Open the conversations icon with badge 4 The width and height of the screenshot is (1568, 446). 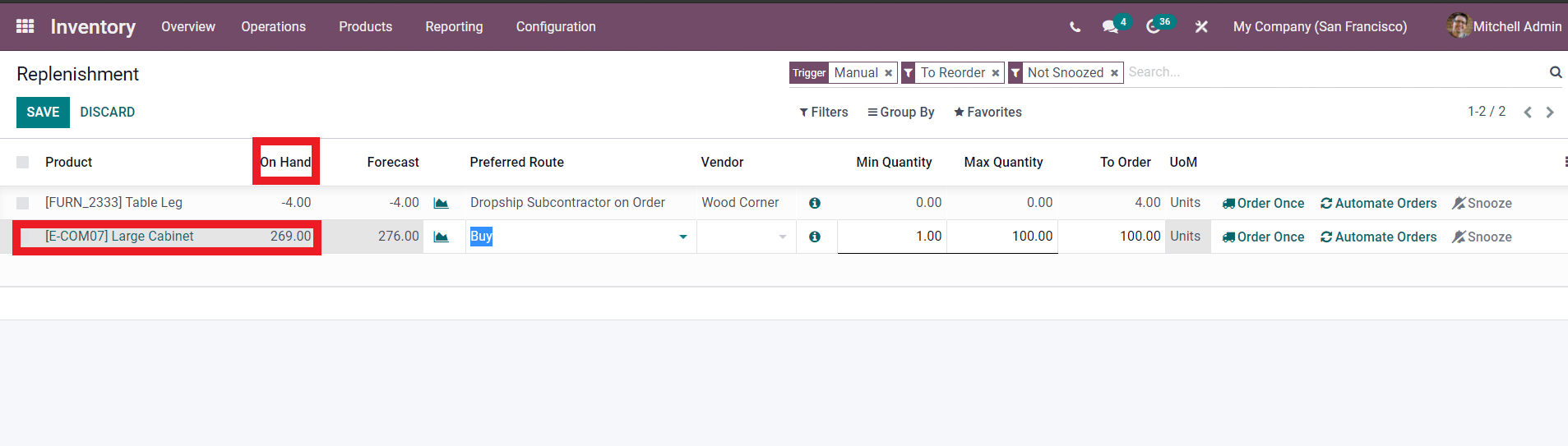(1111, 26)
